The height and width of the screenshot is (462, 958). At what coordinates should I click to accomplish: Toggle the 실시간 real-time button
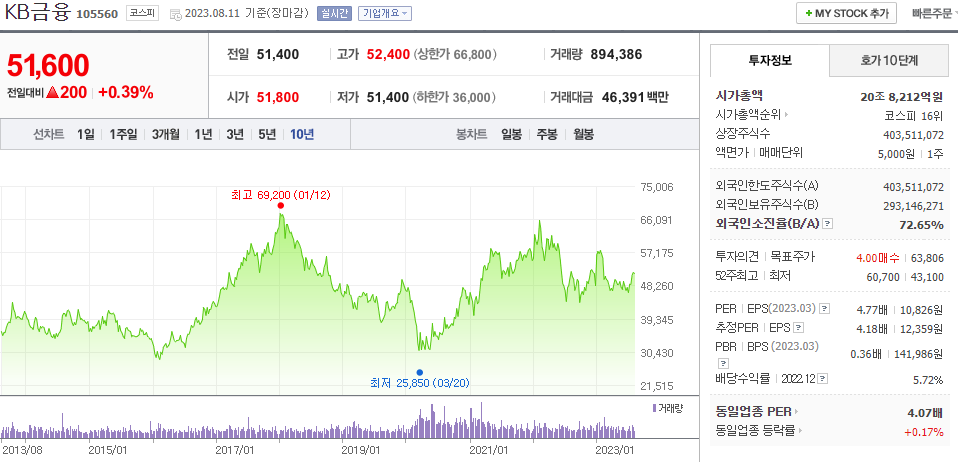click(334, 13)
